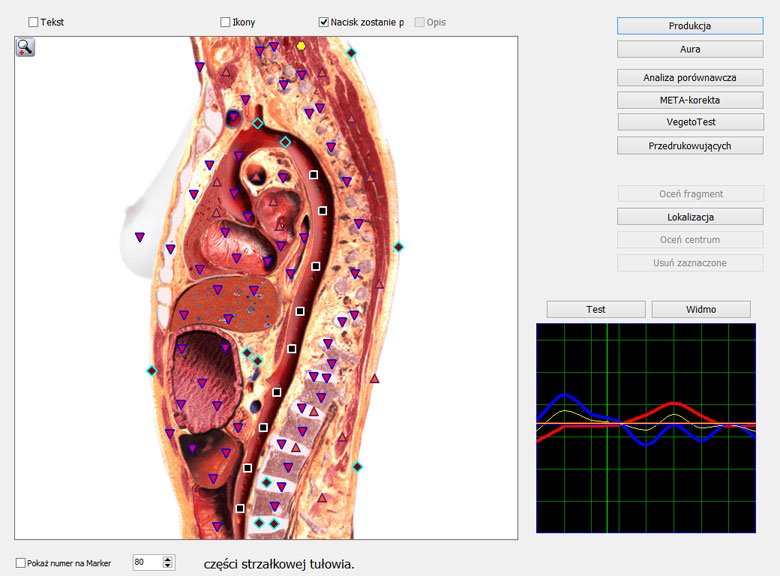Uncheck the Nacisk zostanie p option
This screenshot has width=780, height=576.
[x=324, y=21]
